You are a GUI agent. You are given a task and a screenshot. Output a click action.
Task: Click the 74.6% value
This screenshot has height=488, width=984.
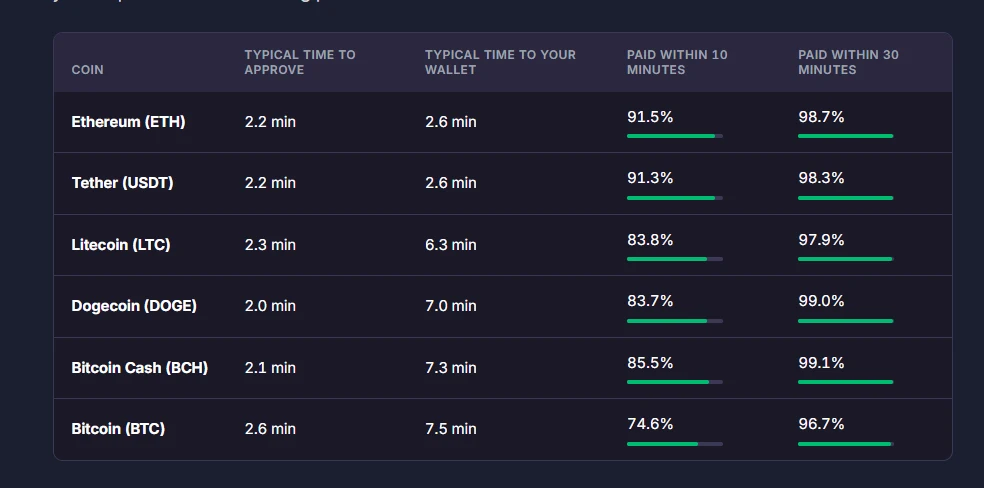650,424
